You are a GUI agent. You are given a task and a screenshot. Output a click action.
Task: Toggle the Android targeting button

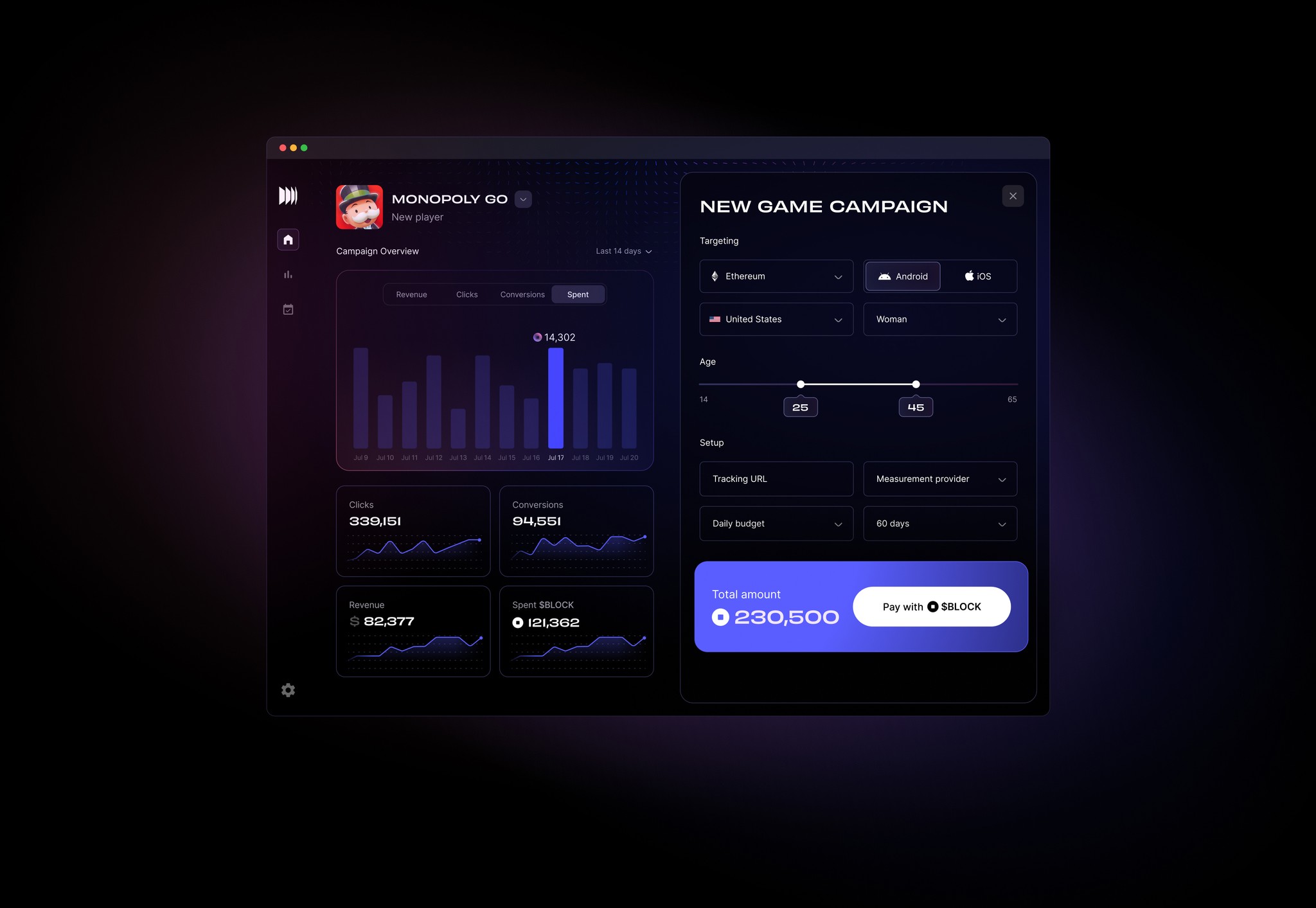click(x=901, y=276)
